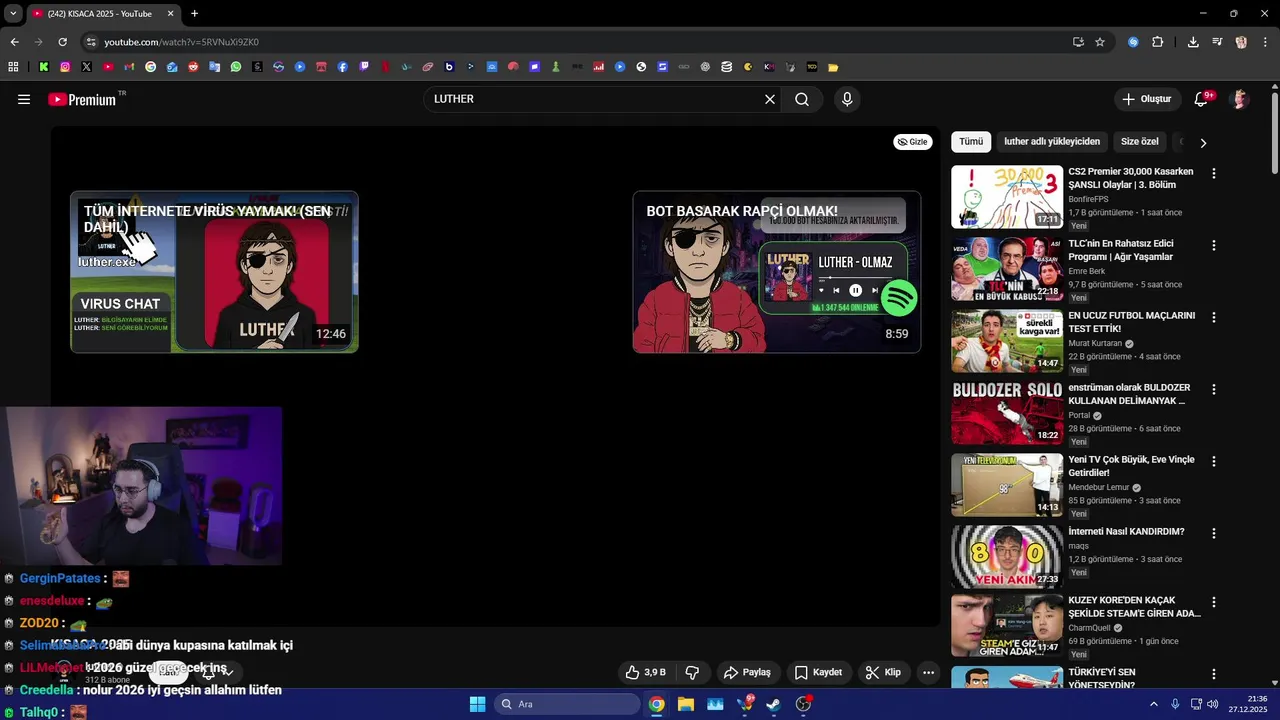
Task: Select the Tümü filter chip
Action: click(x=971, y=142)
